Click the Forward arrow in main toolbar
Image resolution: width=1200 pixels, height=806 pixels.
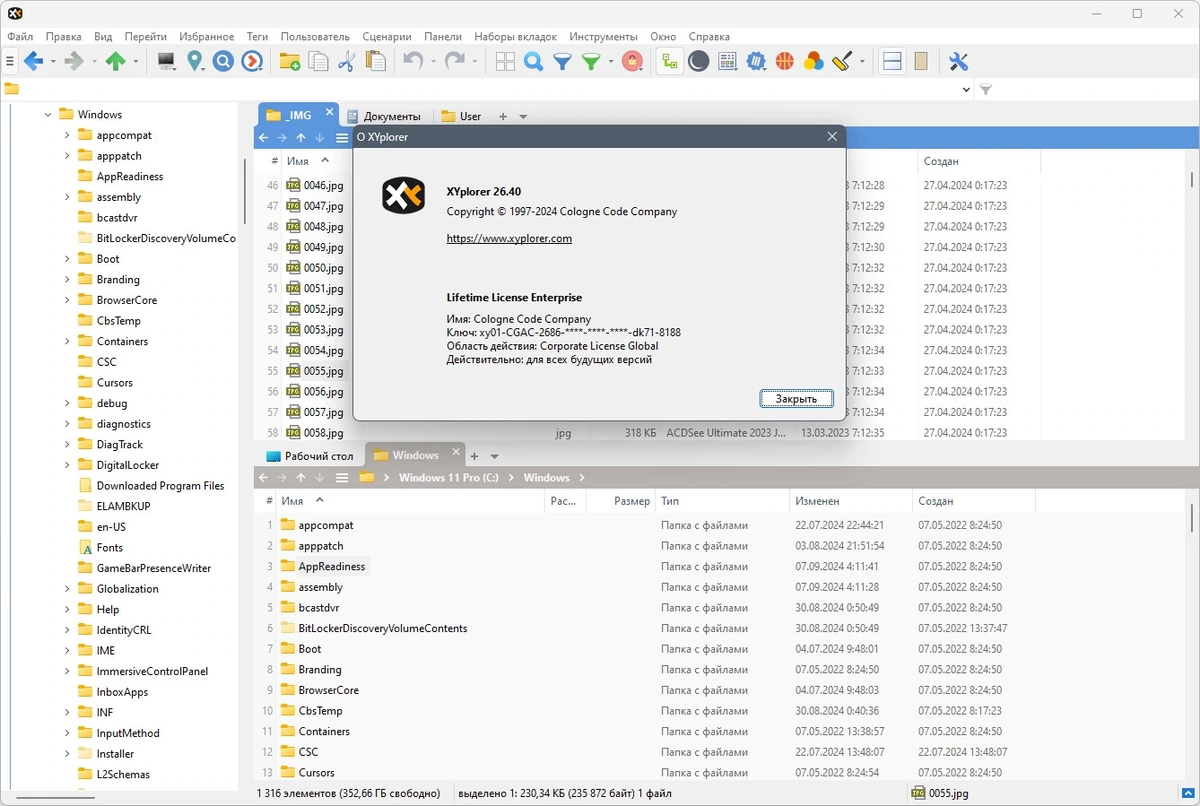click(x=73, y=62)
